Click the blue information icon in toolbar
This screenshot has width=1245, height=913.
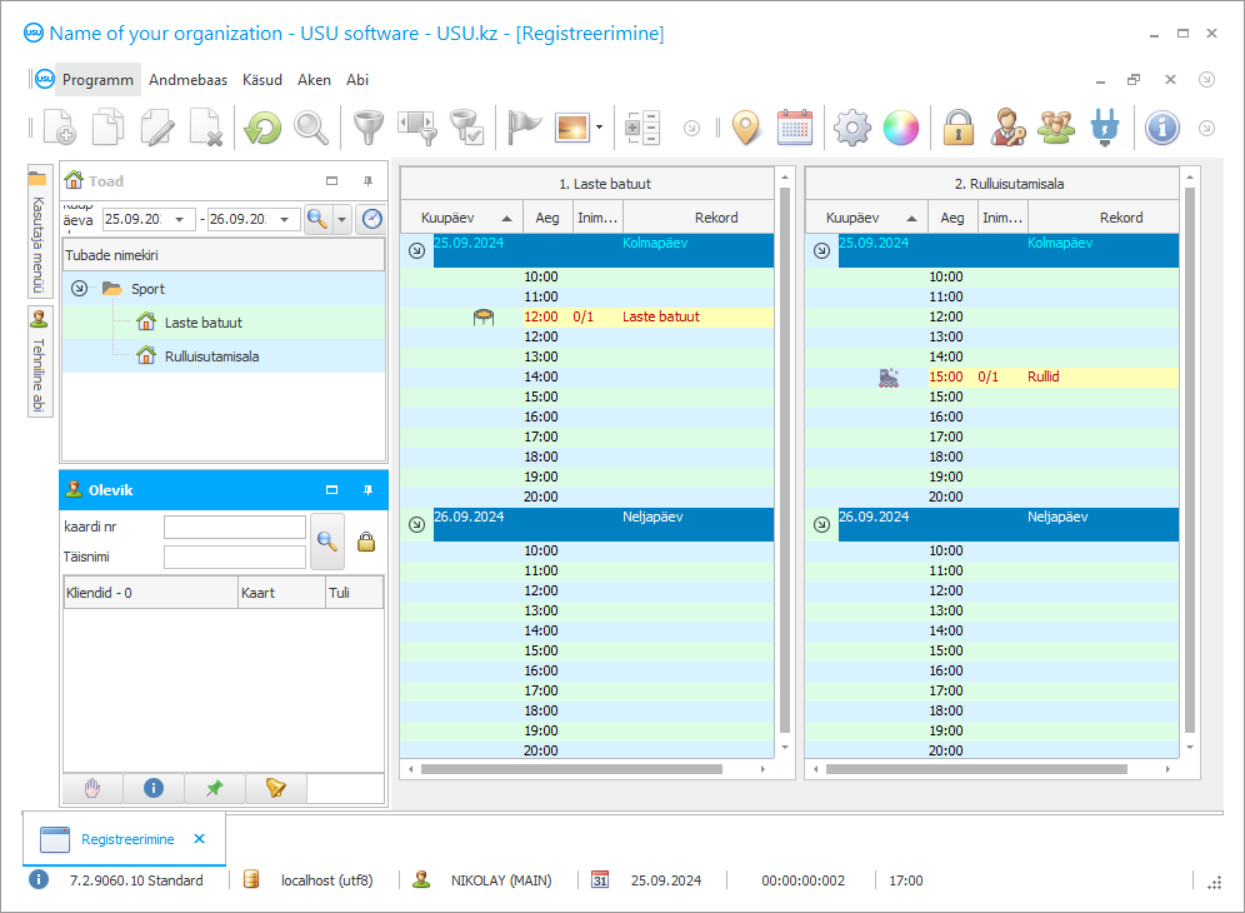(1162, 128)
